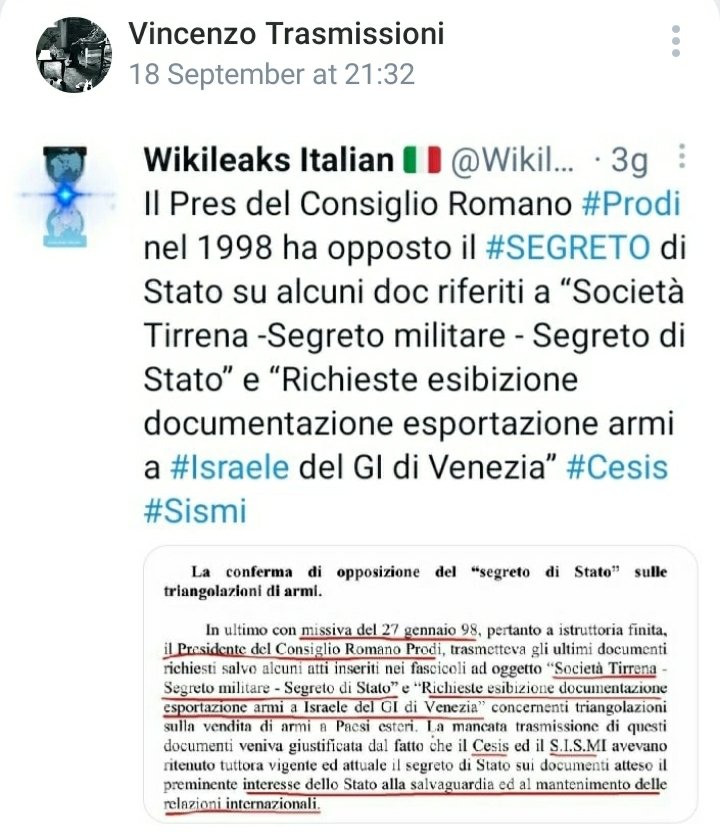This screenshot has width=720, height=832.
Task: Click the bold document heading about segreto di Stato
Action: pyautogui.click(x=415, y=582)
